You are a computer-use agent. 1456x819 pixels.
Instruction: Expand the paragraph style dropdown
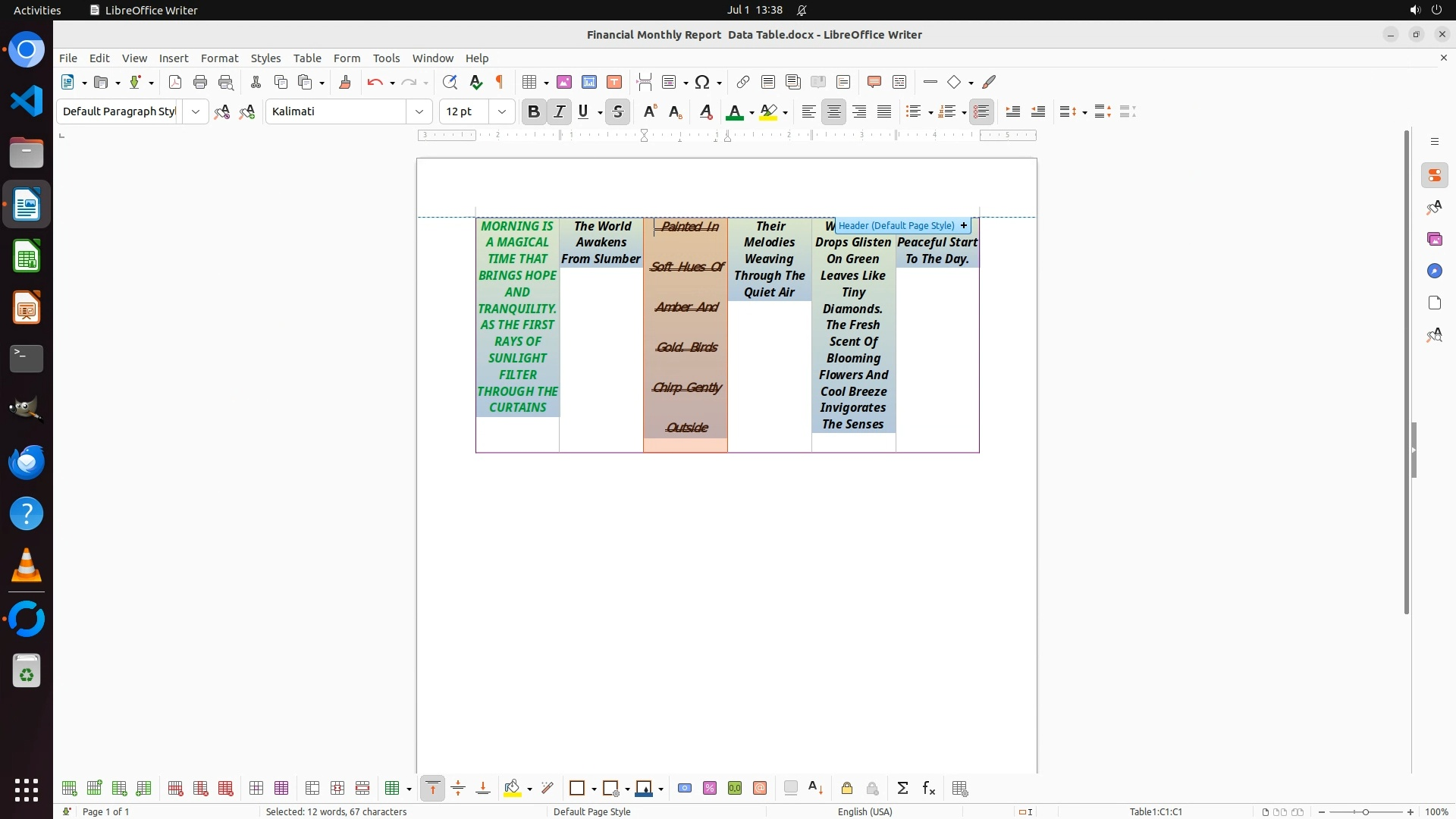[x=195, y=111]
